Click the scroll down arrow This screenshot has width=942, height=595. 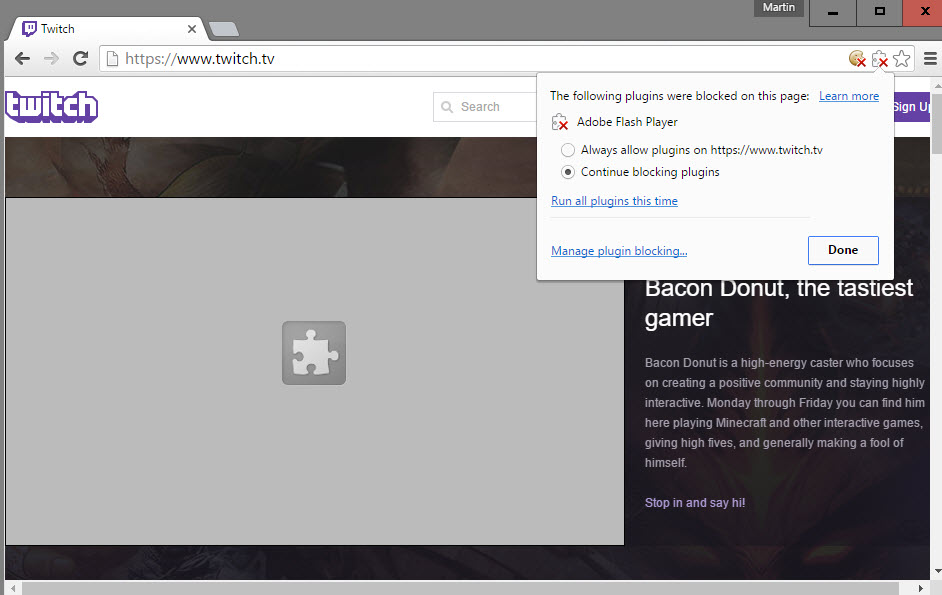click(x=937, y=572)
